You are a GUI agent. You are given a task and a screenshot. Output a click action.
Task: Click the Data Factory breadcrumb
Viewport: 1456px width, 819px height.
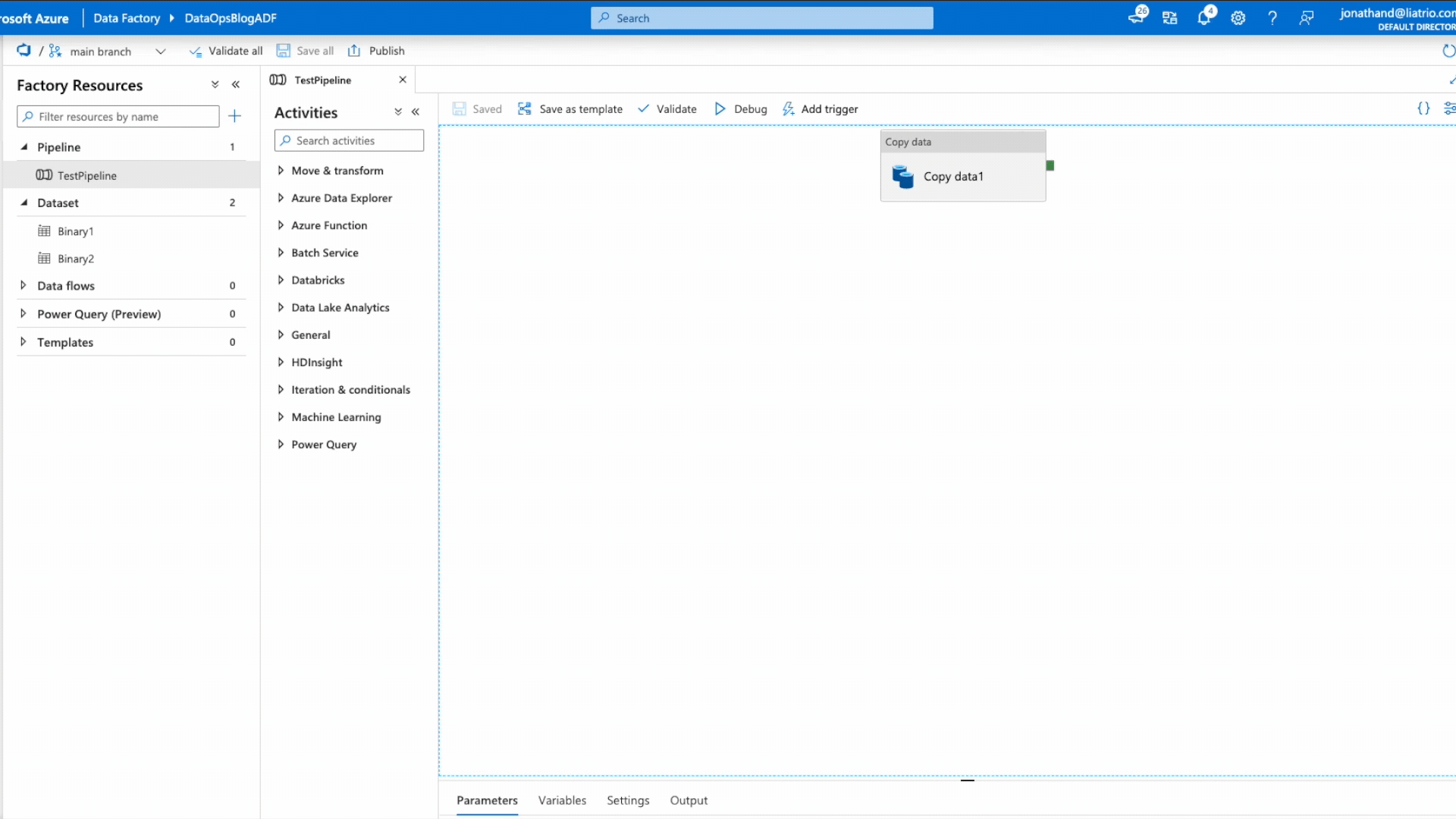(127, 18)
